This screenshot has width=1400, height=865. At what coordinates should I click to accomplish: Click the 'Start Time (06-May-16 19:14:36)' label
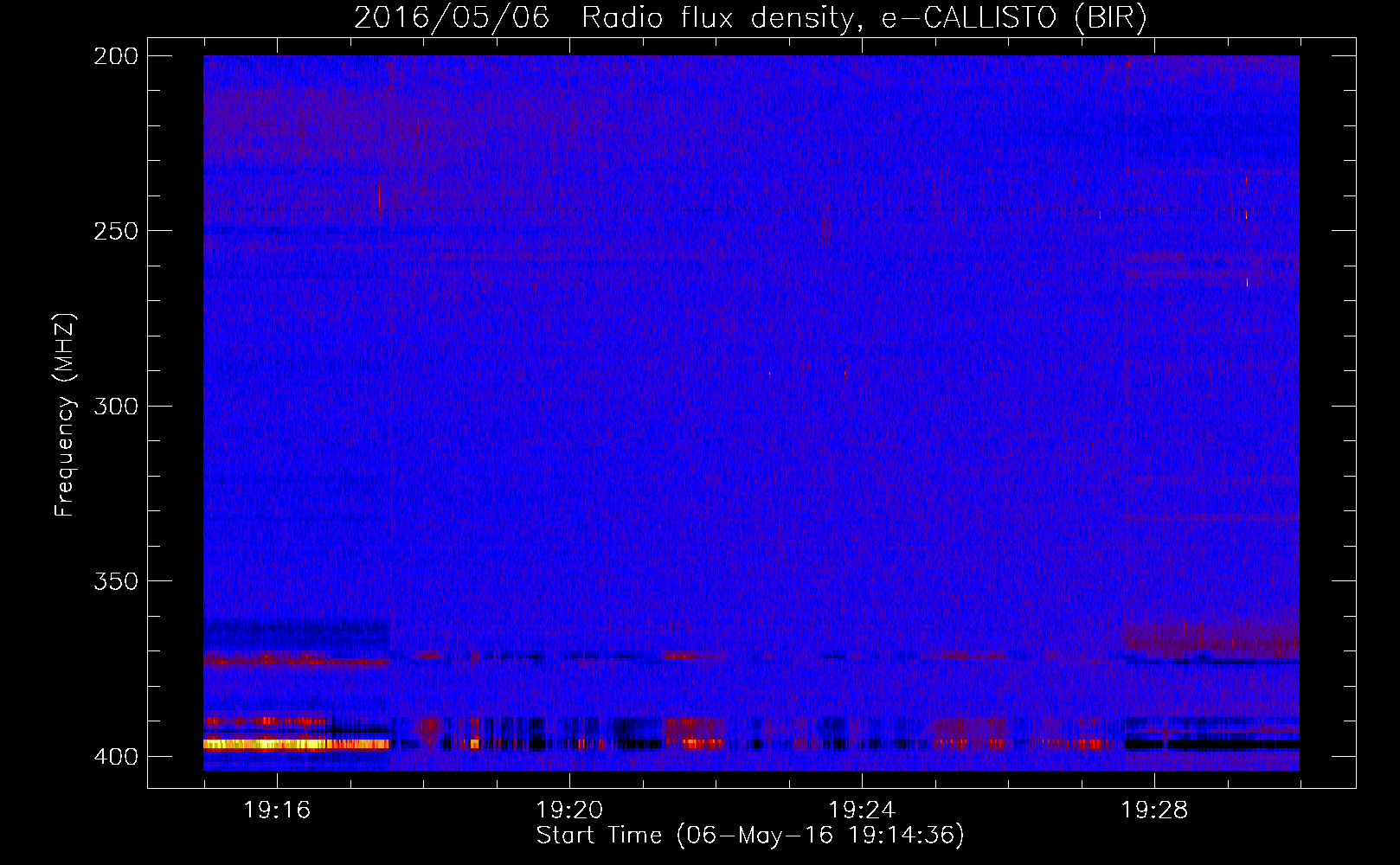(750, 836)
